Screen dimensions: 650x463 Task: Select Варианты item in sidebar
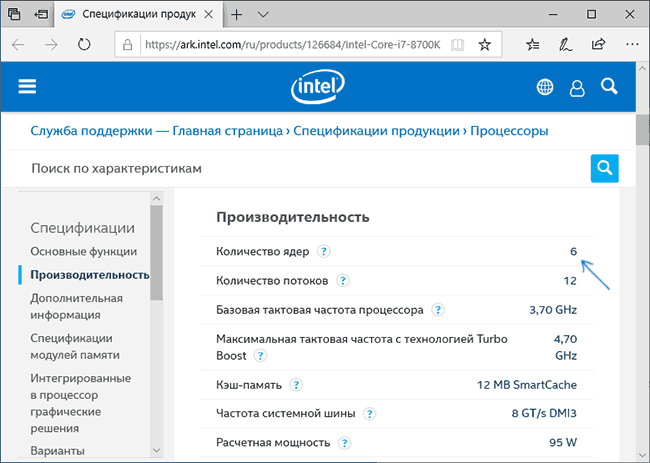point(58,451)
